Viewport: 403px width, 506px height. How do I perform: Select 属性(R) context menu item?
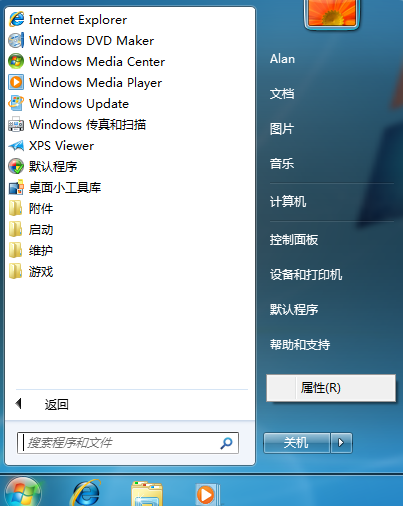pos(331,388)
